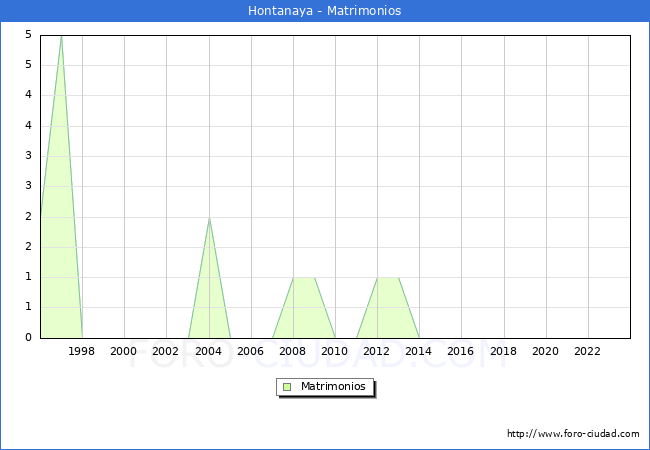Viewport: 650px width, 450px height.
Task: Click the 2008-2009 plateau area
Action: [x=304, y=307]
